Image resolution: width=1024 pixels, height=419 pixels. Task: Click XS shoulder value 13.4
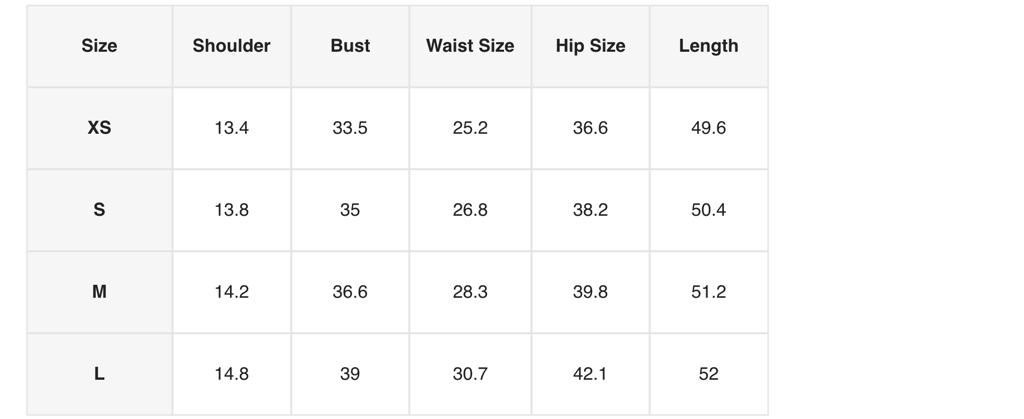231,128
